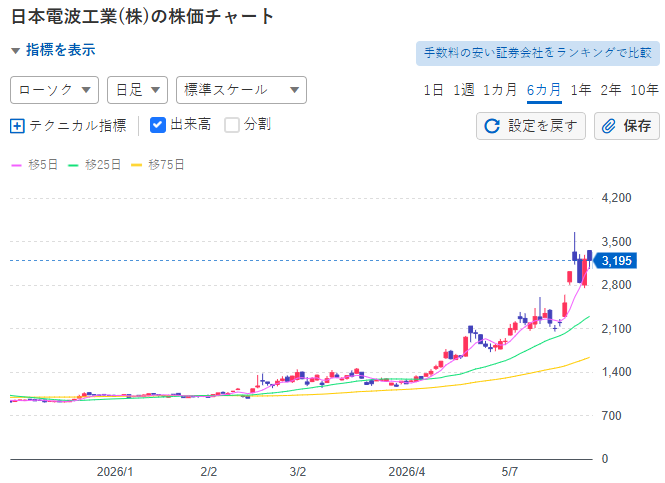665x483 pixels.
Task: Click the 2,100 axis value
Action: click(x=617, y=329)
